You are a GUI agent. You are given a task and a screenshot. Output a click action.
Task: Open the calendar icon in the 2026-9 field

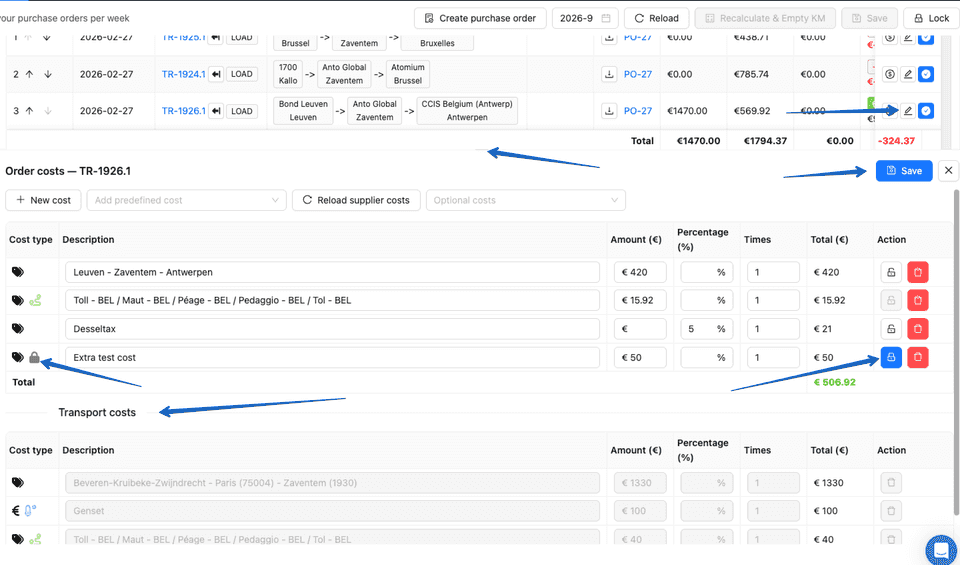(x=606, y=18)
